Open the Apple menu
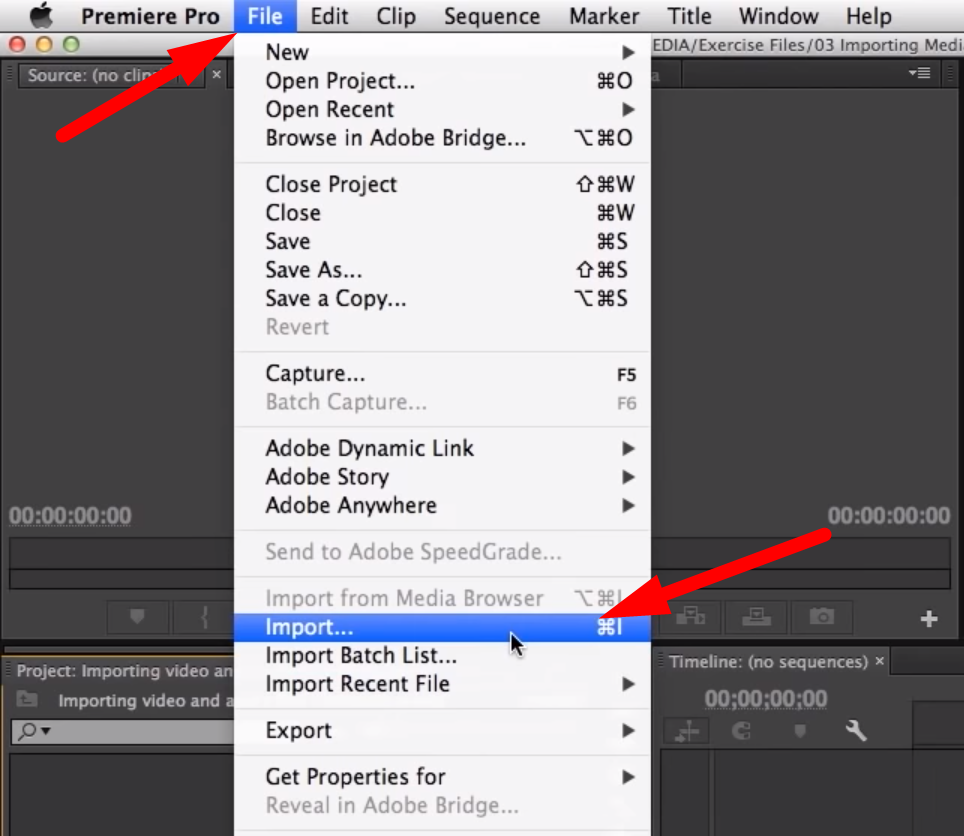Image resolution: width=964 pixels, height=836 pixels. [x=40, y=15]
